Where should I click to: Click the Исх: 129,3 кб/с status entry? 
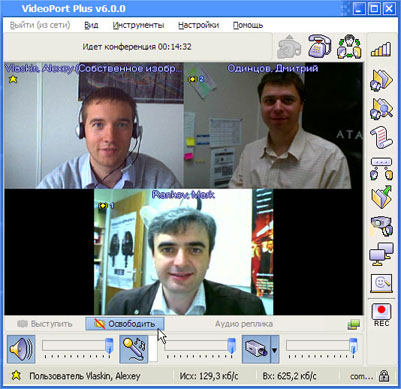coord(209,376)
